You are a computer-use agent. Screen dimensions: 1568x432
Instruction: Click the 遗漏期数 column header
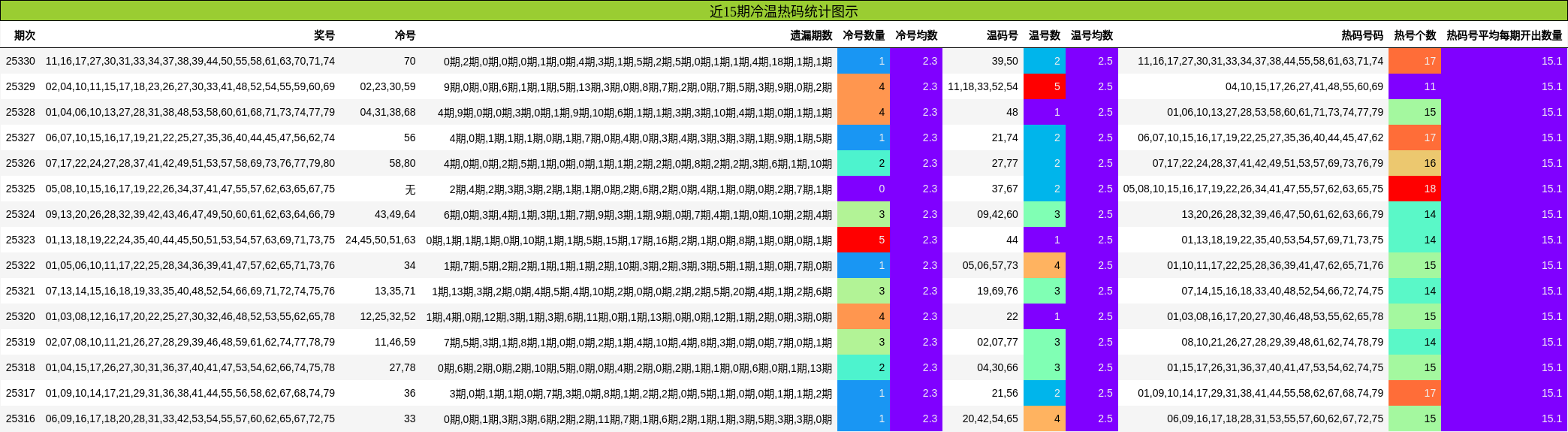tap(811, 35)
